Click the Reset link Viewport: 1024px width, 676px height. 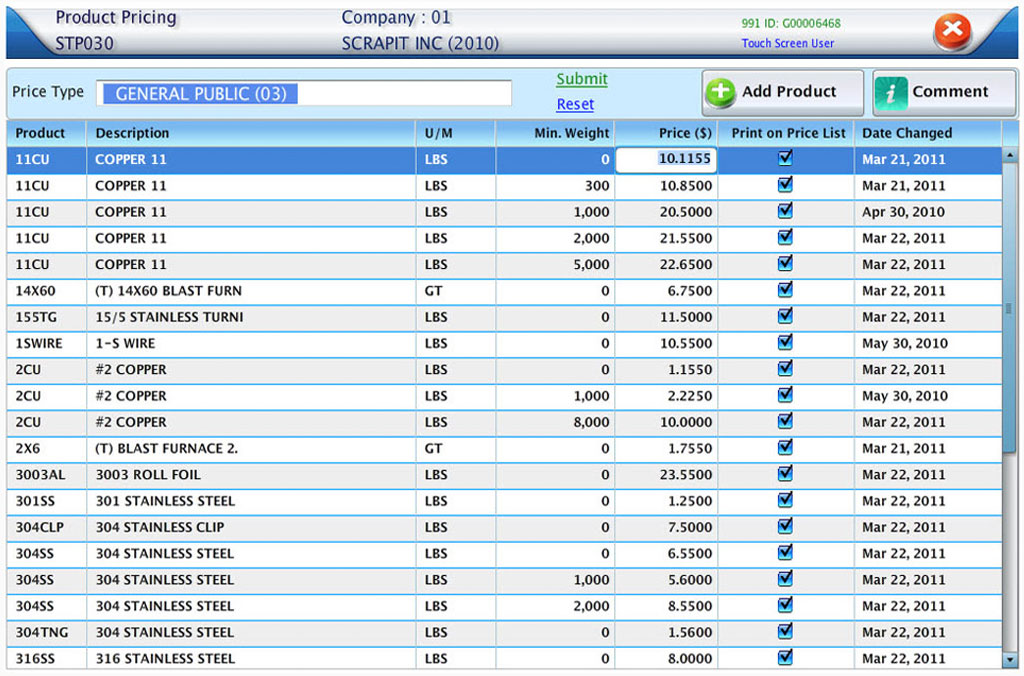pos(575,105)
